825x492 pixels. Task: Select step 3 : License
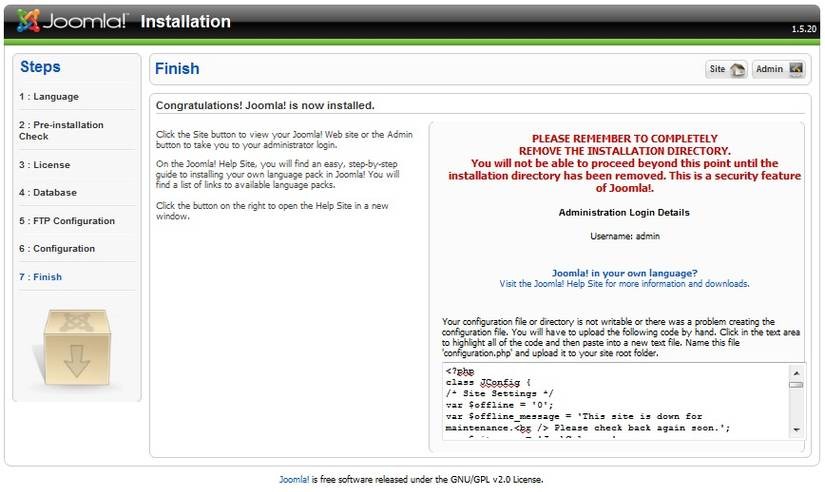click(45, 165)
